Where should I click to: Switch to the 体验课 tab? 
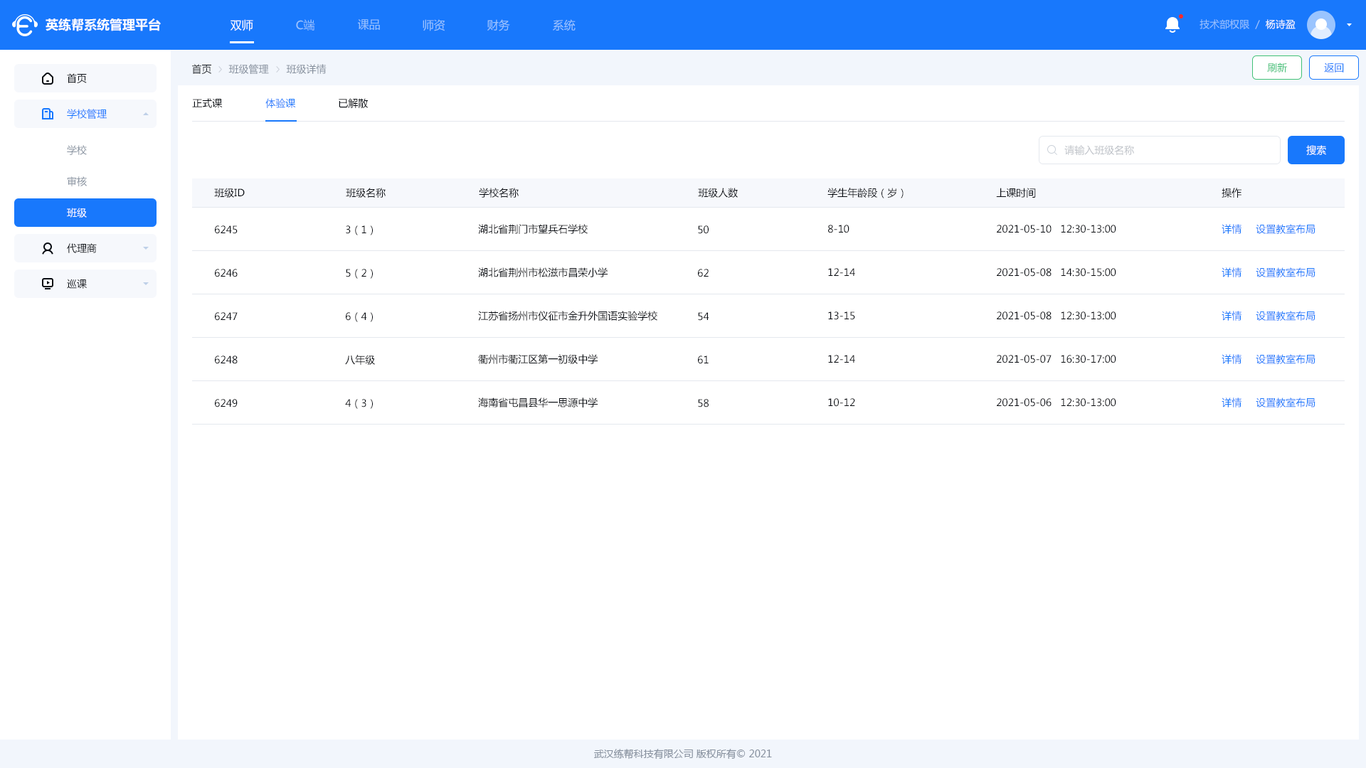280,103
